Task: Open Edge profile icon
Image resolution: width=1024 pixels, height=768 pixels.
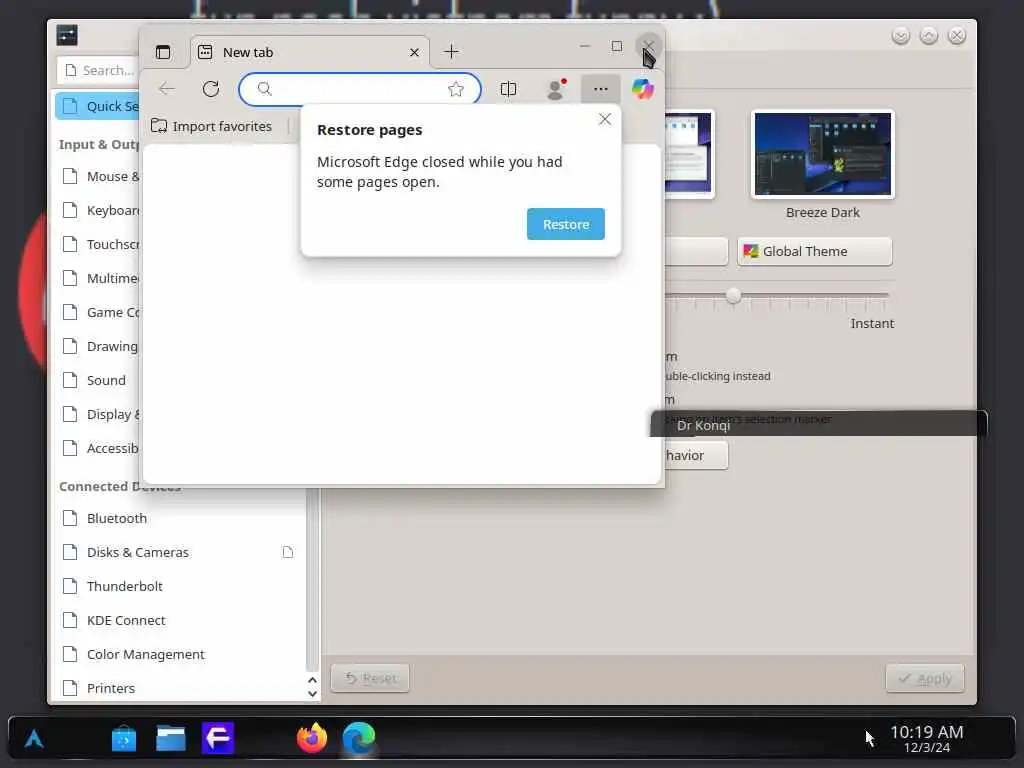Action: pyautogui.click(x=556, y=89)
